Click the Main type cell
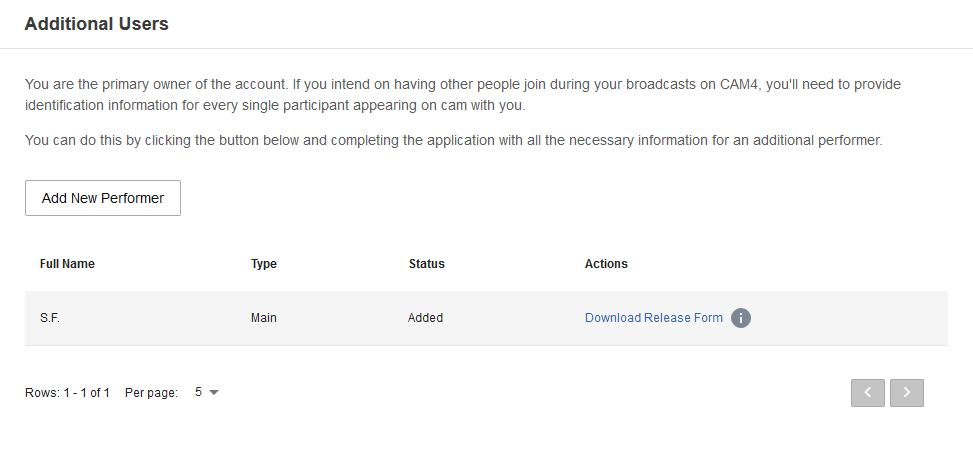The image size is (973, 449). (264, 318)
